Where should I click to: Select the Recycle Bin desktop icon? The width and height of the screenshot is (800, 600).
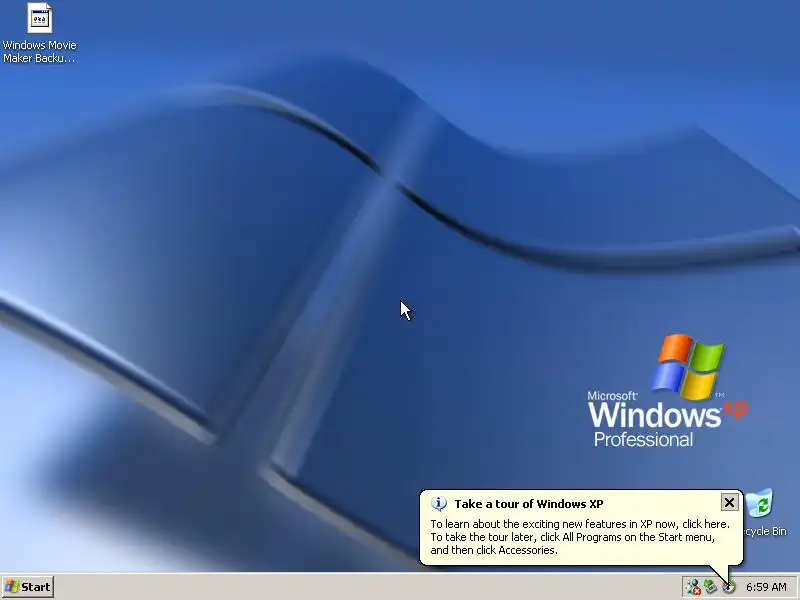[x=762, y=513]
